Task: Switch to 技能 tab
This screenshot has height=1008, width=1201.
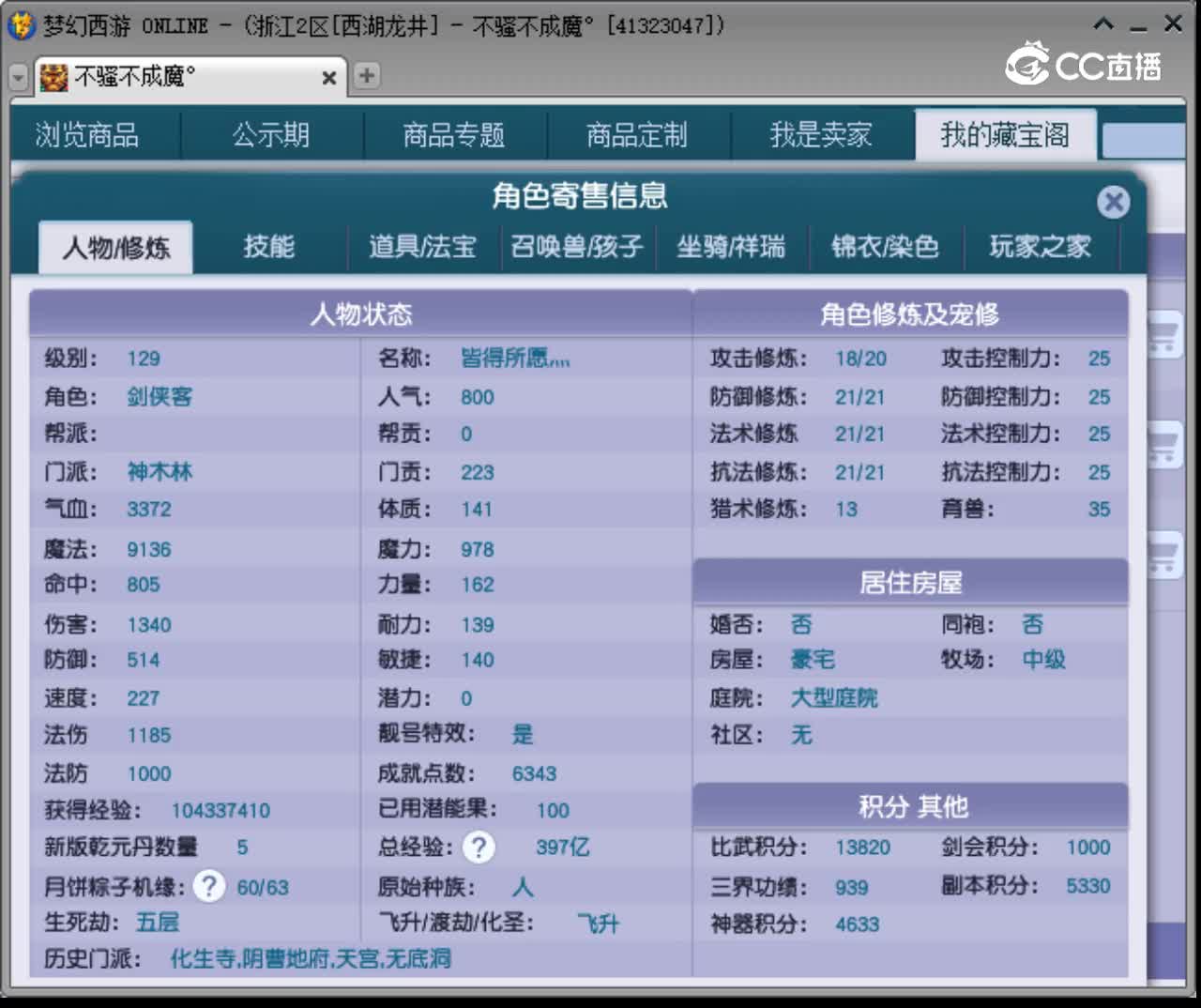Action: [x=269, y=247]
